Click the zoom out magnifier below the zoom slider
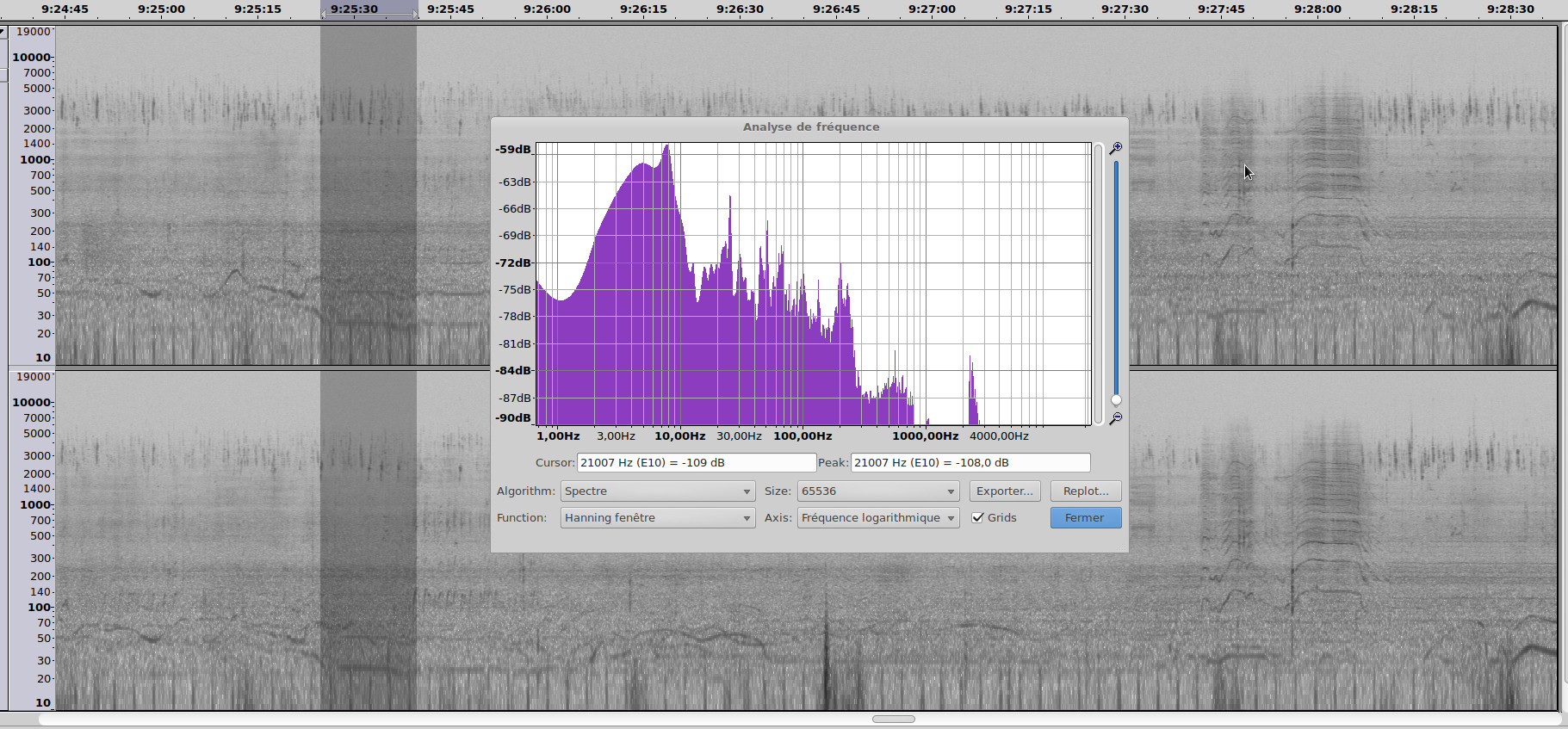Viewport: 1568px width, 729px height. point(1116,418)
